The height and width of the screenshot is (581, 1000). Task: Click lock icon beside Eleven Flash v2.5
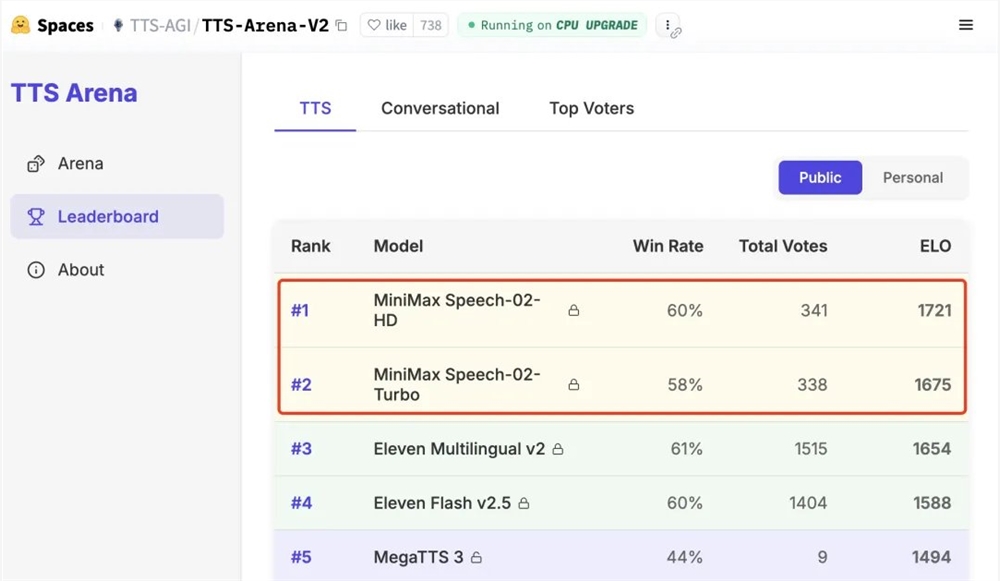pos(523,504)
